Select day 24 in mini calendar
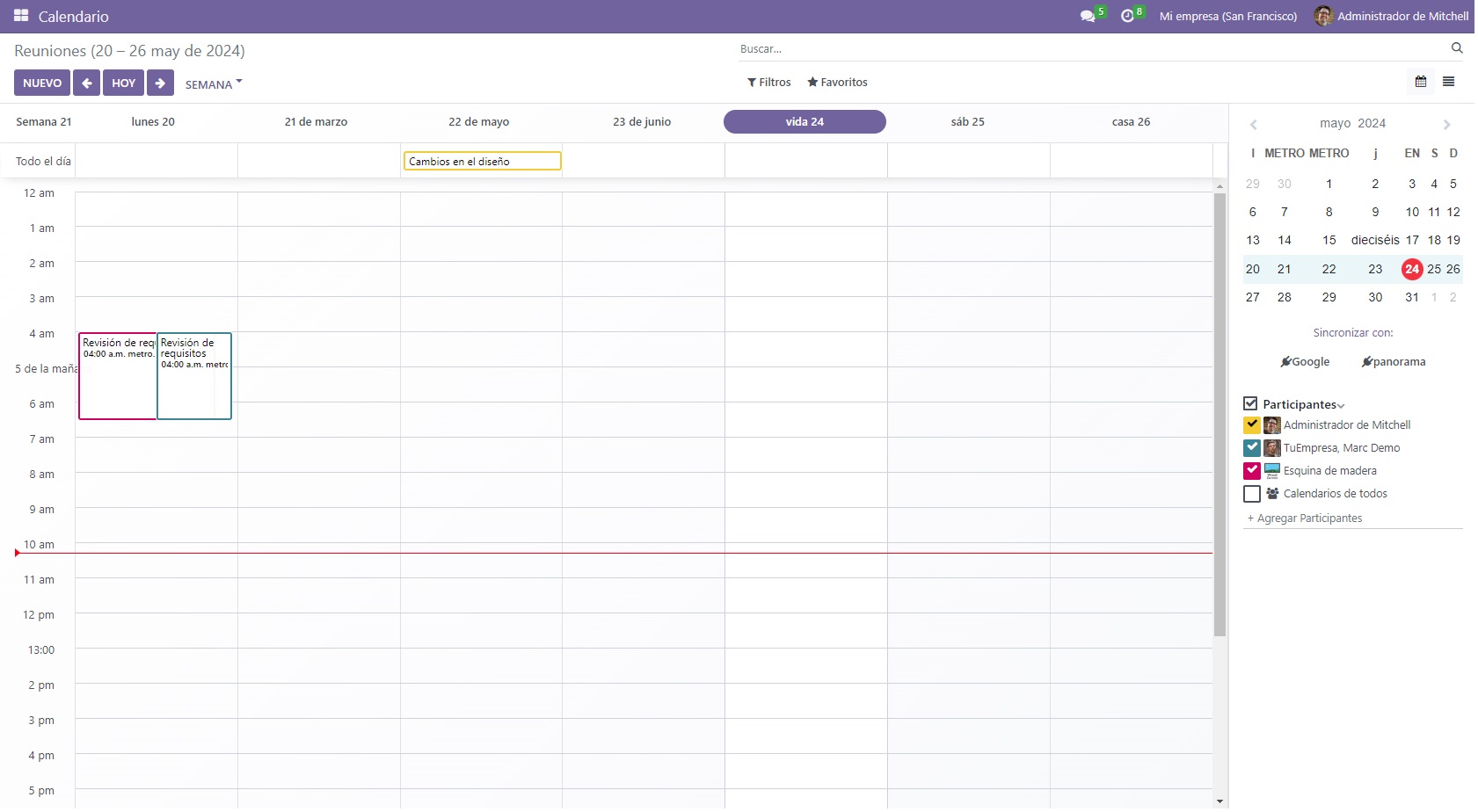Viewport: 1478px width, 812px height. point(1412,269)
